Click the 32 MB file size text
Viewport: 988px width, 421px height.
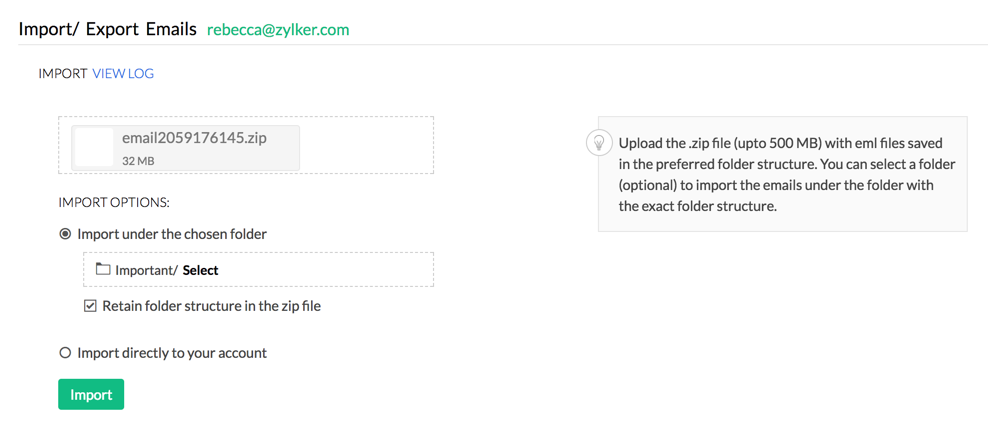point(138,160)
